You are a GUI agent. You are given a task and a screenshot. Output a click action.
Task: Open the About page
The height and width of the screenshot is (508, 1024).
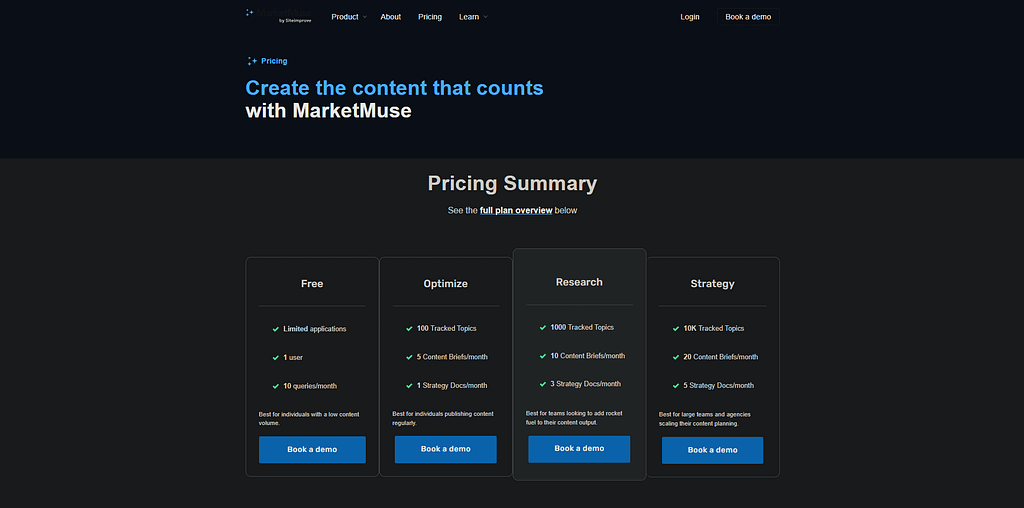tap(391, 17)
